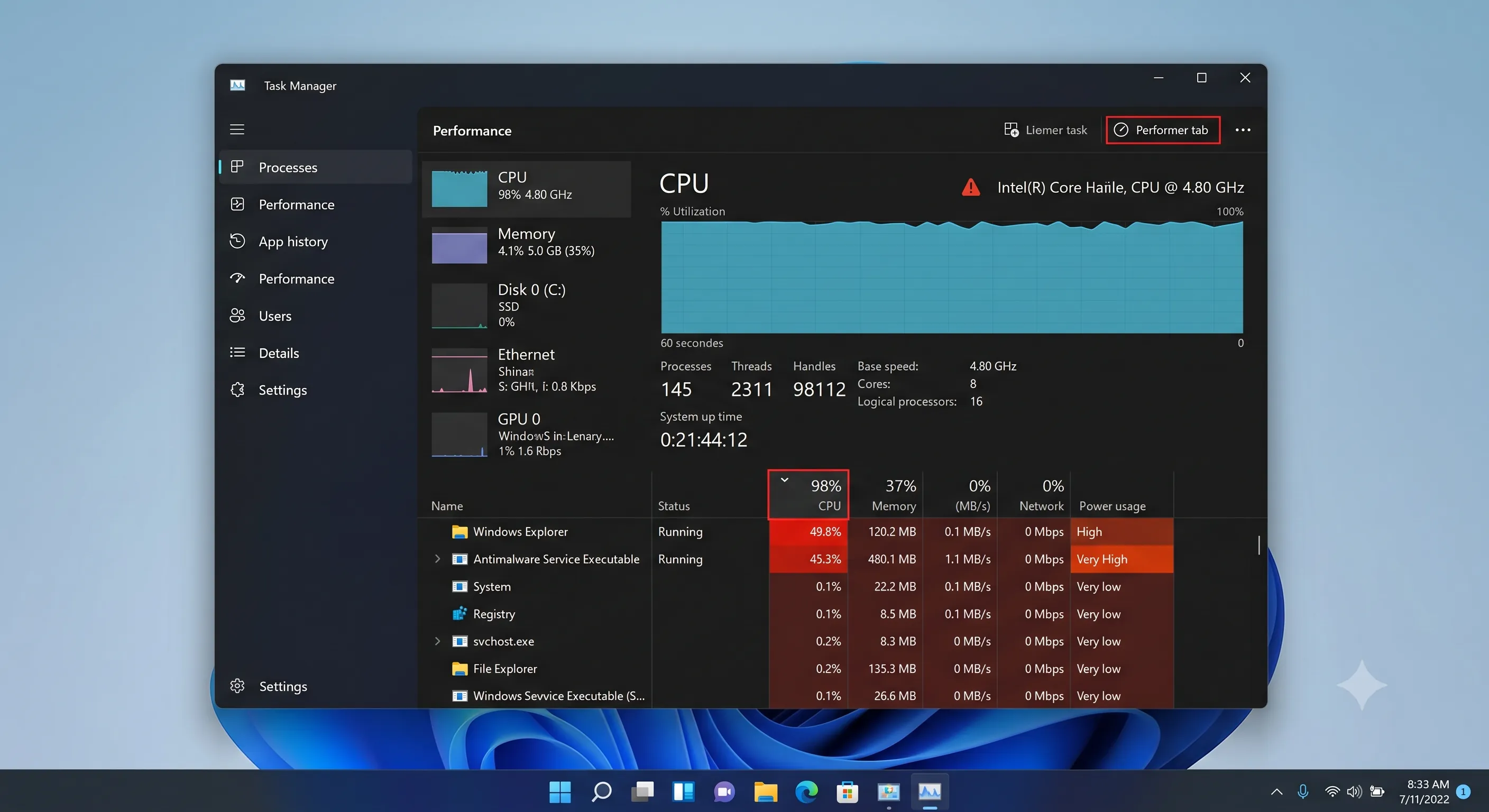Sort by the 0% disk MB/s column
This screenshot has height=812, width=1489.
(x=960, y=494)
